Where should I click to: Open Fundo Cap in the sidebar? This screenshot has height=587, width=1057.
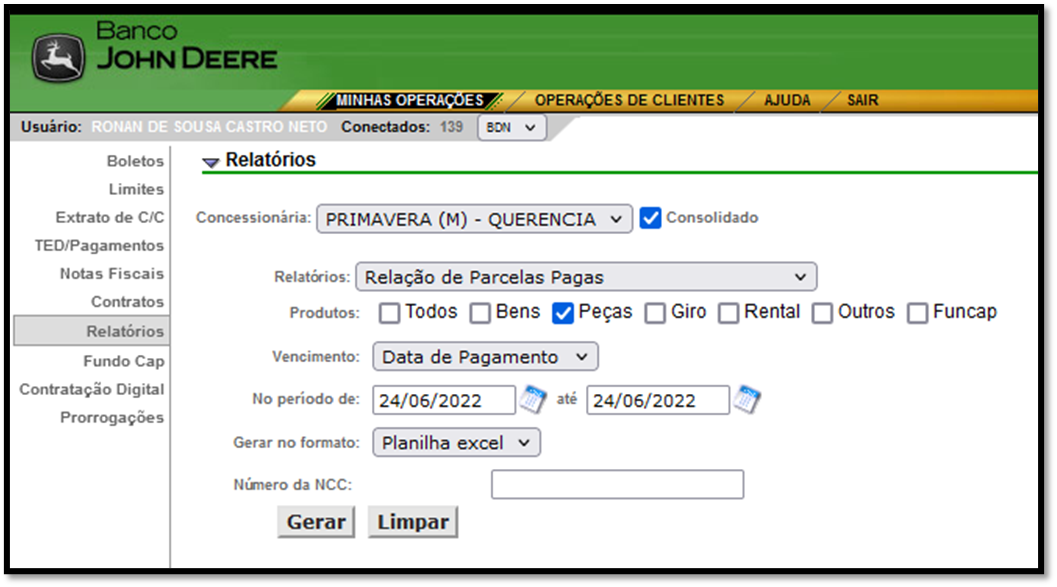tap(124, 361)
